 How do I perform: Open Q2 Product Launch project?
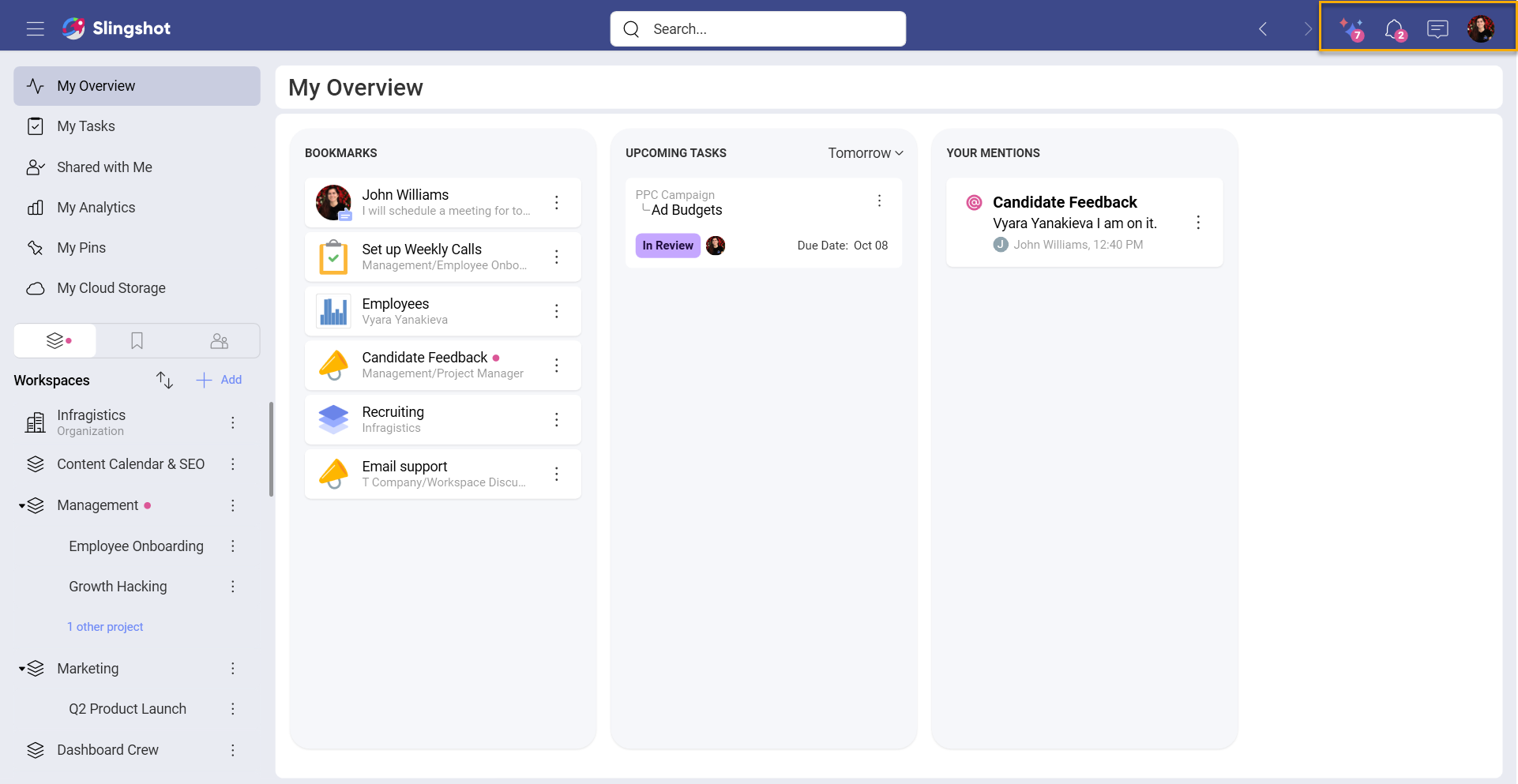[x=127, y=709]
